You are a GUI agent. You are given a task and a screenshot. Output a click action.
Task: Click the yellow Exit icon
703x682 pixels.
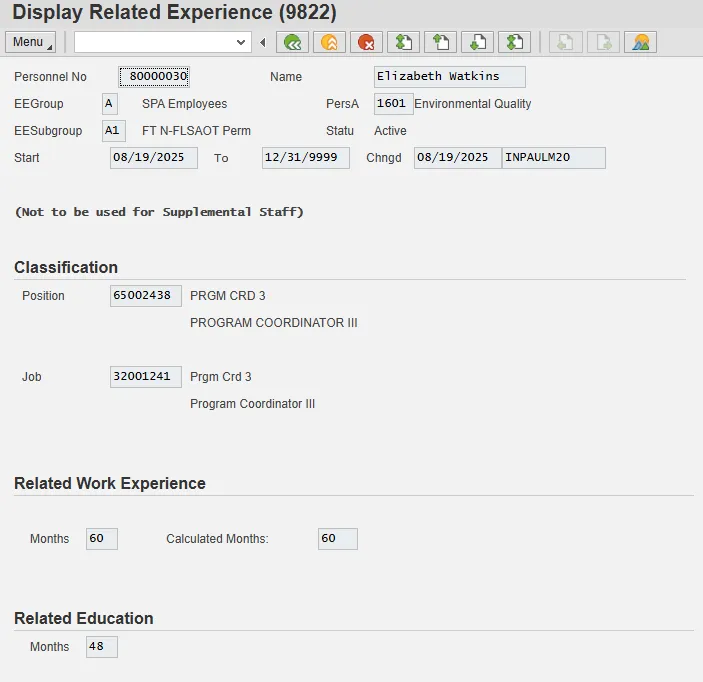coord(329,42)
